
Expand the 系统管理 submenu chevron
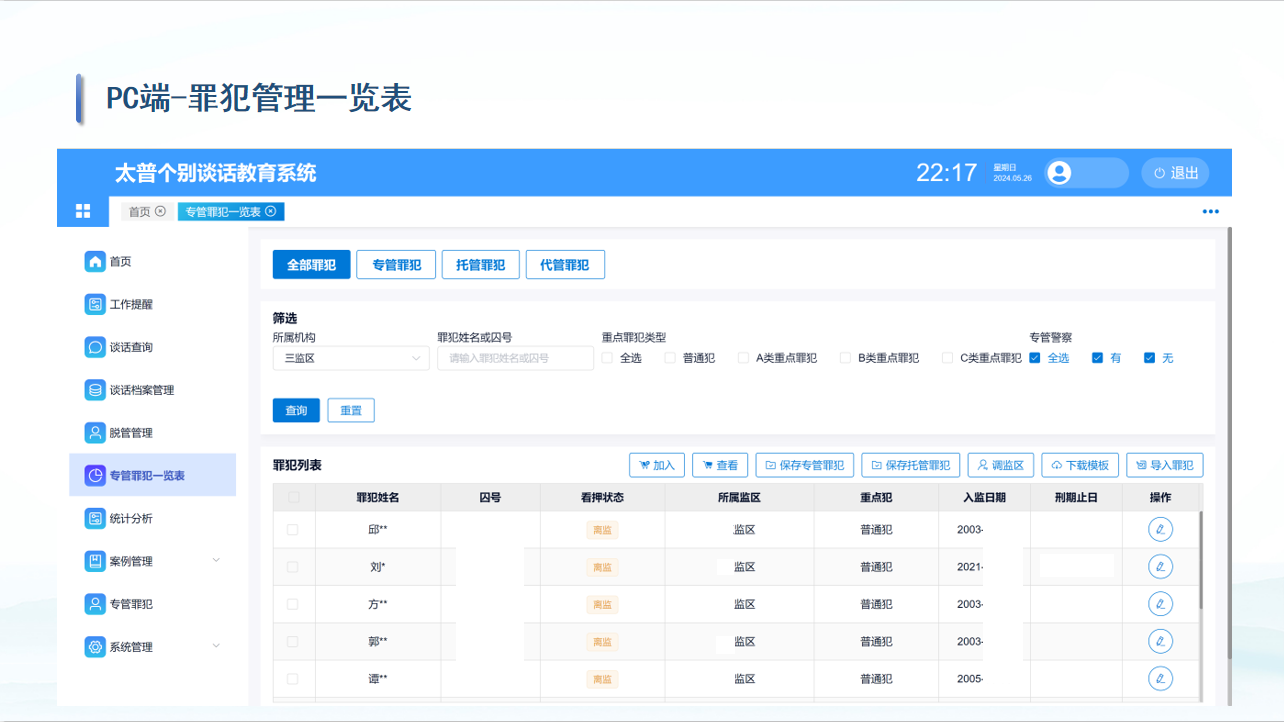click(x=216, y=647)
